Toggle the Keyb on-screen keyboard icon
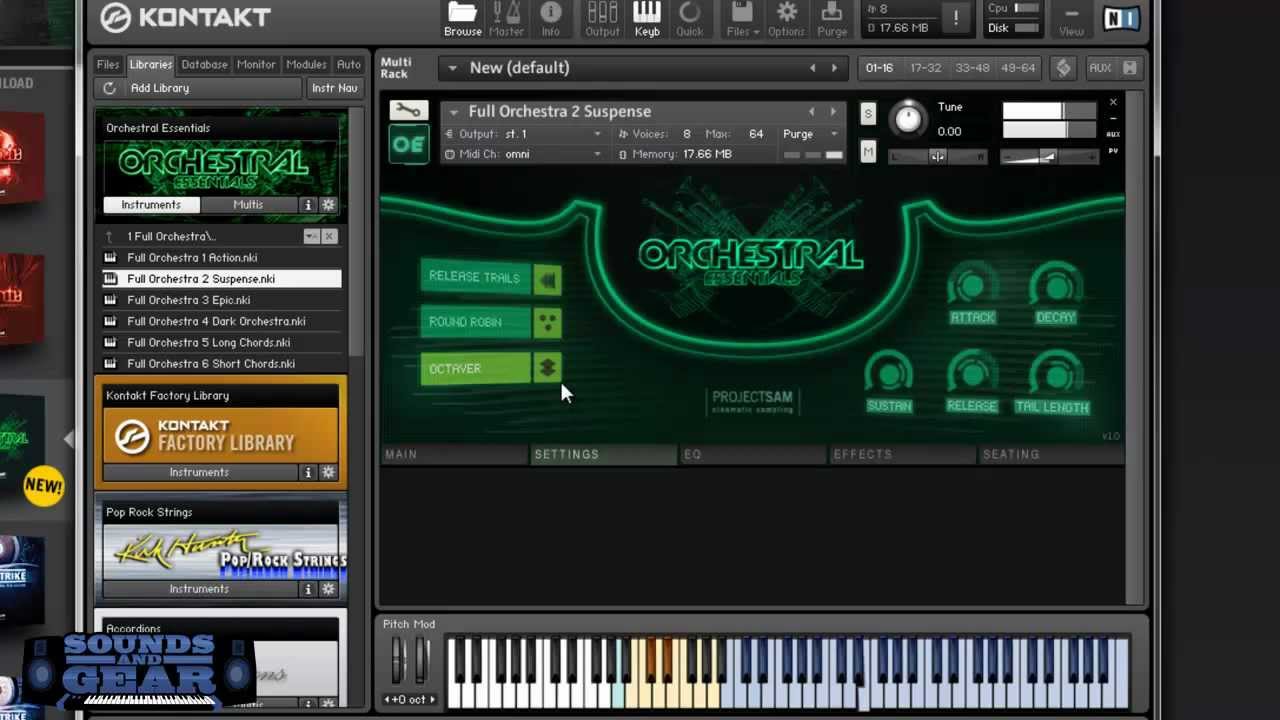This screenshot has height=720, width=1280. point(647,19)
